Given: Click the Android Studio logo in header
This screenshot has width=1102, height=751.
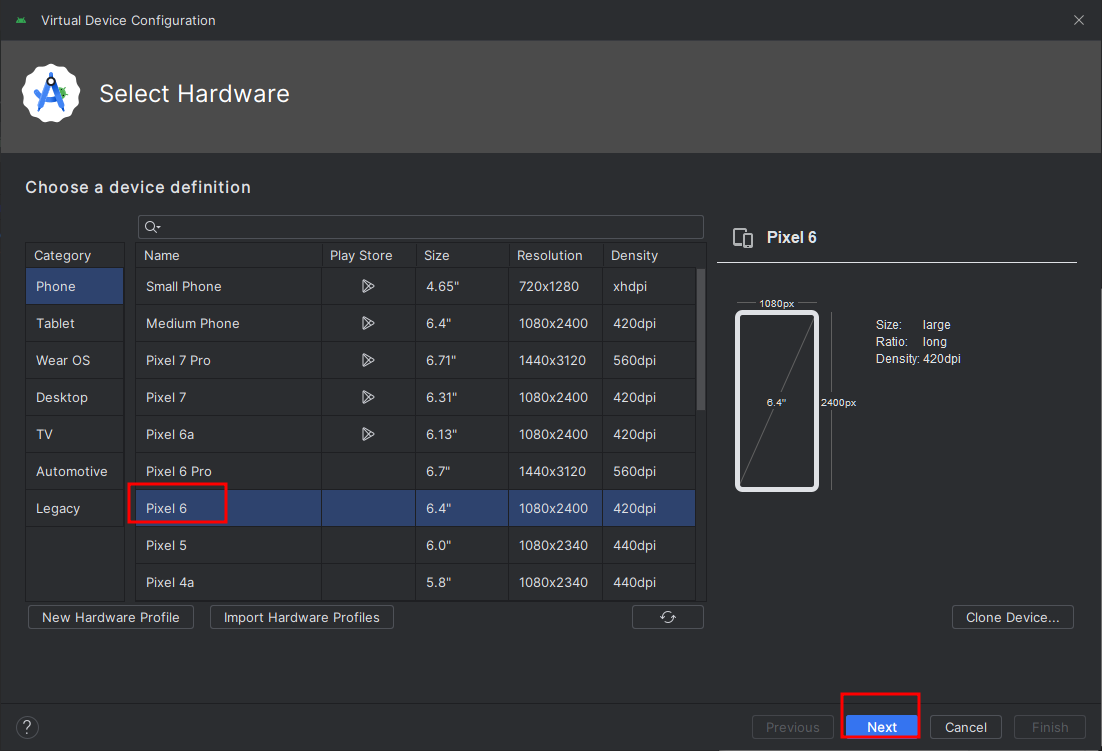Looking at the screenshot, I should coord(51,93).
